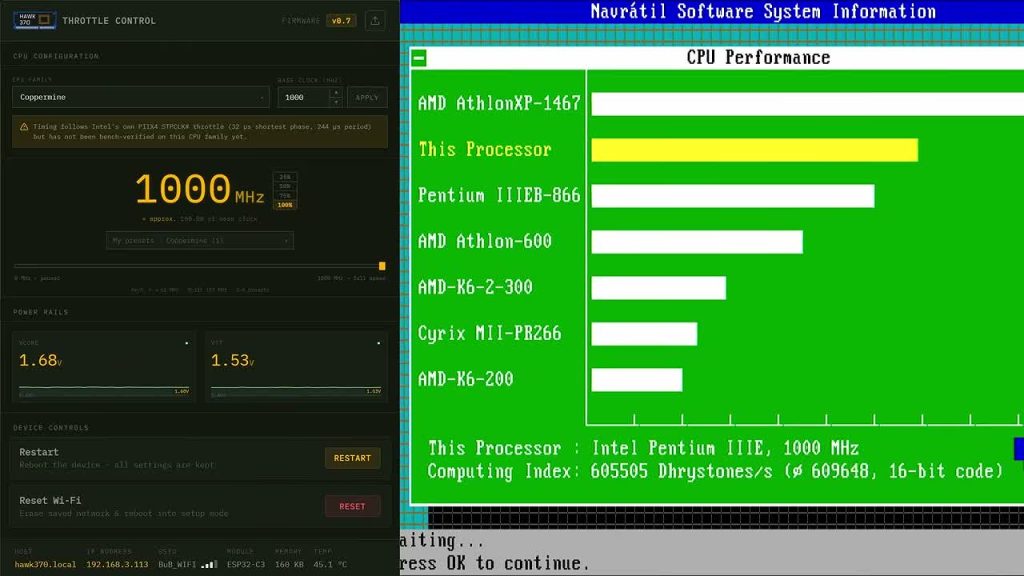The width and height of the screenshot is (1024, 576).
Task: Click the VTT voltage history graph
Action: point(296,391)
